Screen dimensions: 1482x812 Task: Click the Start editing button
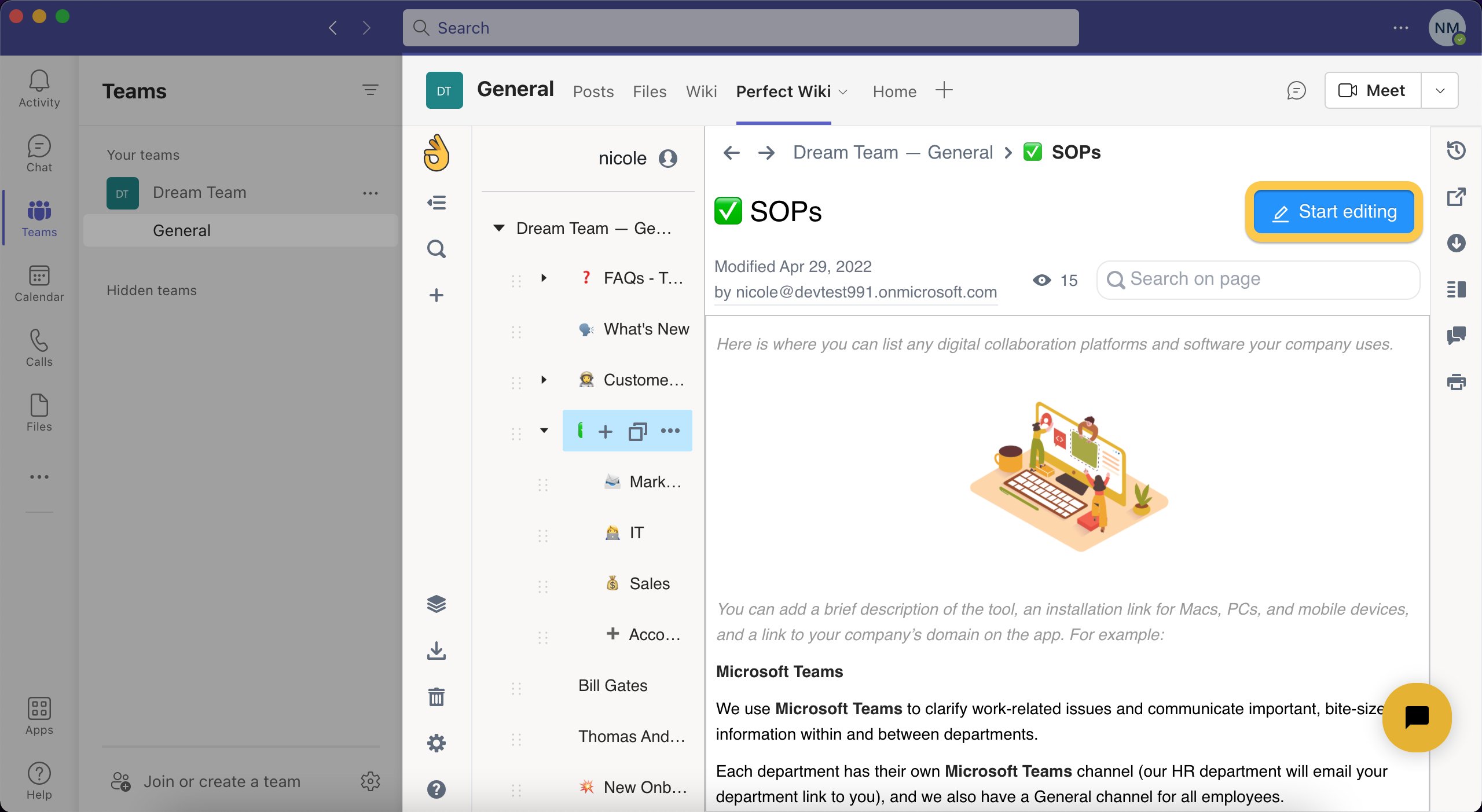click(1333, 212)
